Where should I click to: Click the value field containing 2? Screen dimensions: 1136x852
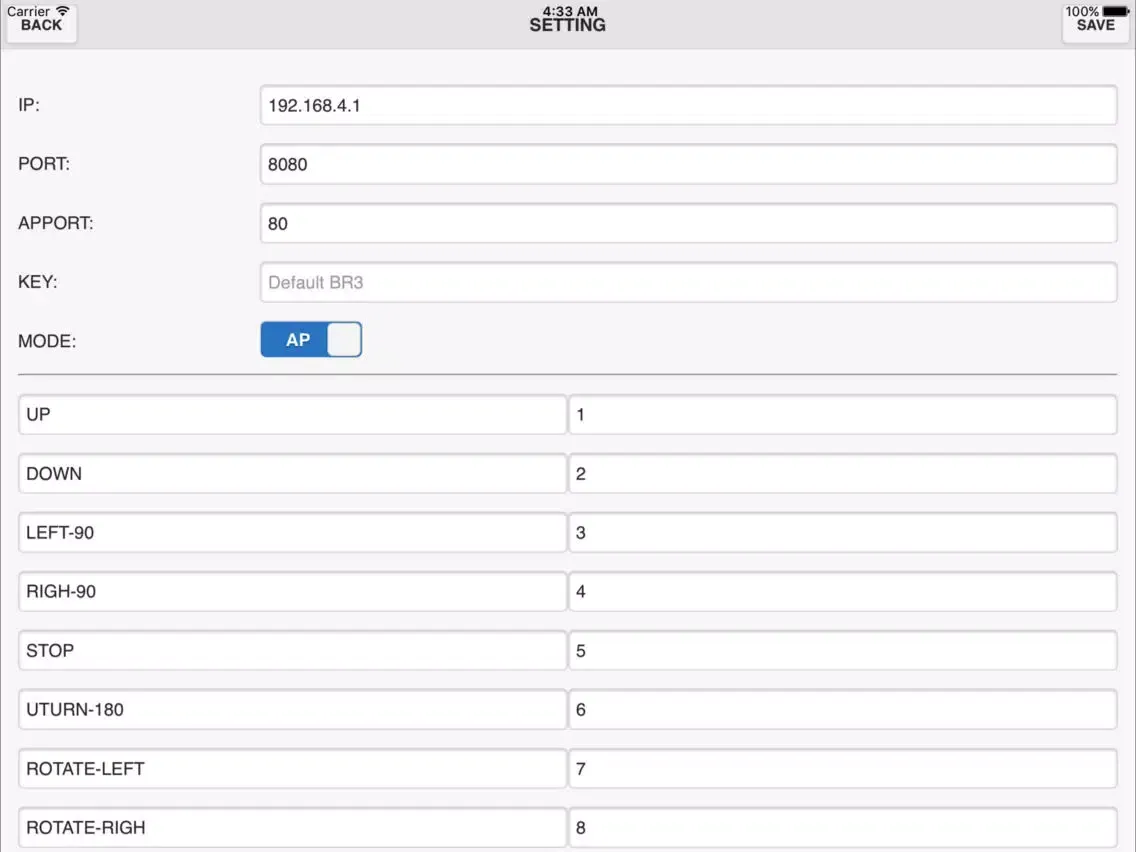(x=842, y=473)
